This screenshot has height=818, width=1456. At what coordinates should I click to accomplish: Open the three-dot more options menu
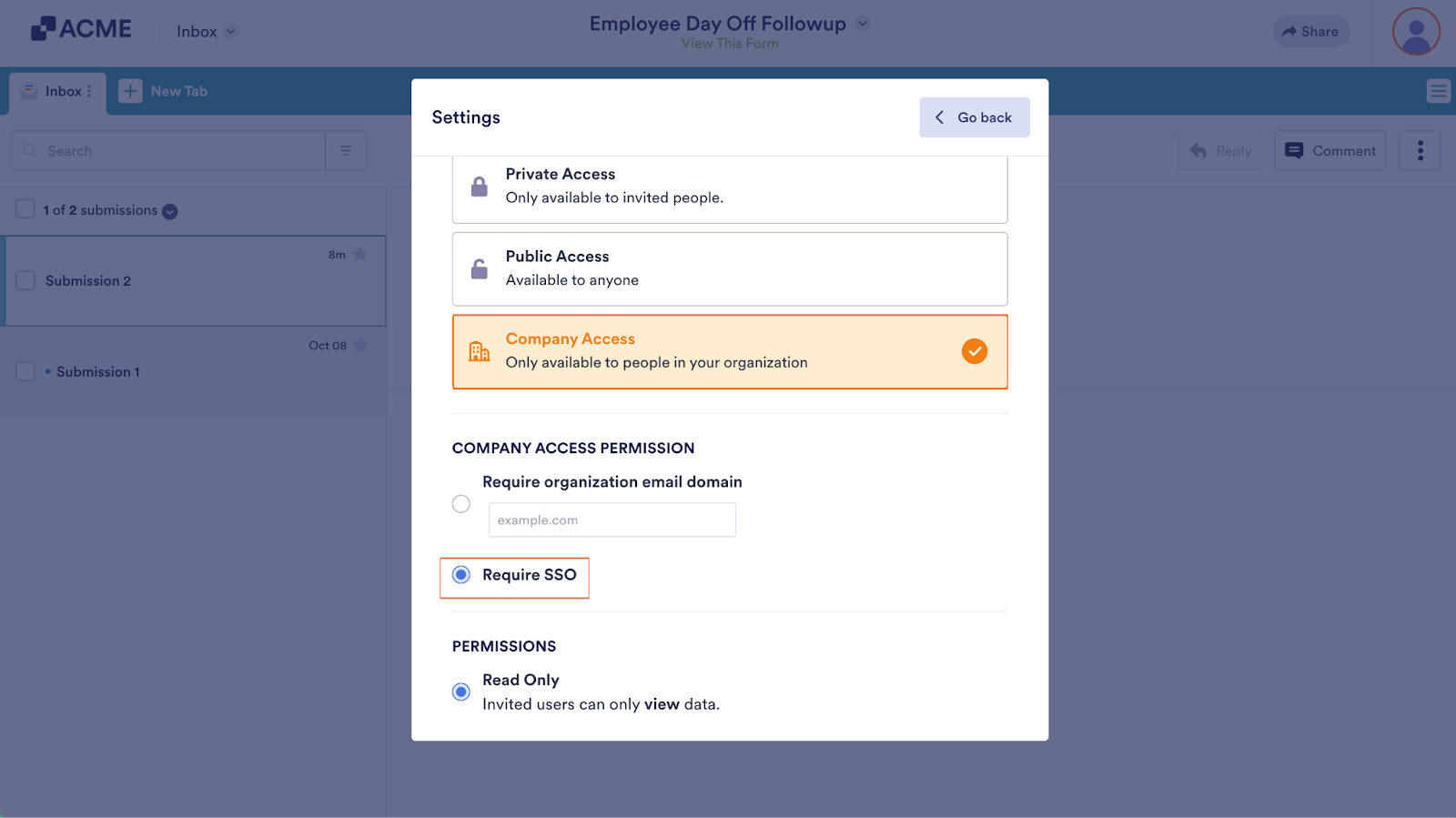[1420, 151]
